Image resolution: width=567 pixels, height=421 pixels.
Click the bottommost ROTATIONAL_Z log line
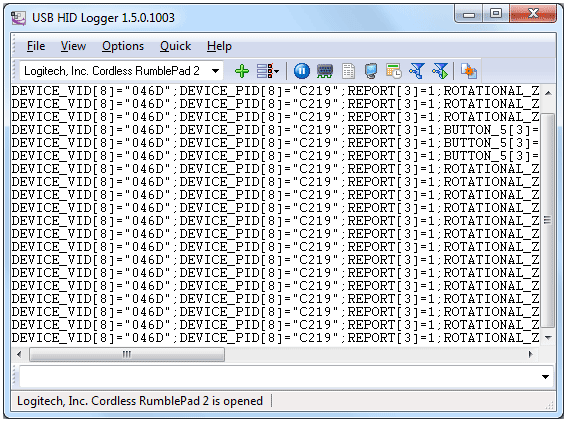pyautogui.click(x=275, y=338)
